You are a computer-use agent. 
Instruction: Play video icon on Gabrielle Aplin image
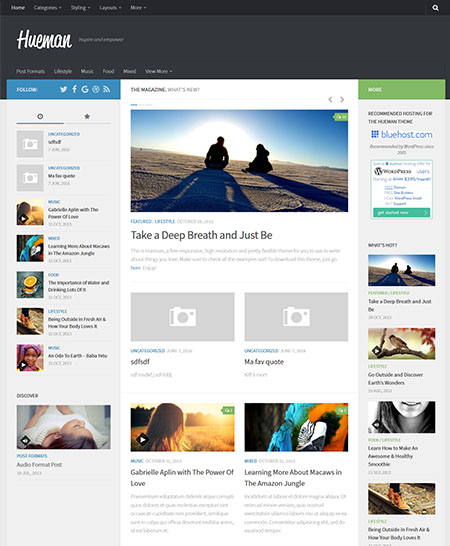coord(142,439)
